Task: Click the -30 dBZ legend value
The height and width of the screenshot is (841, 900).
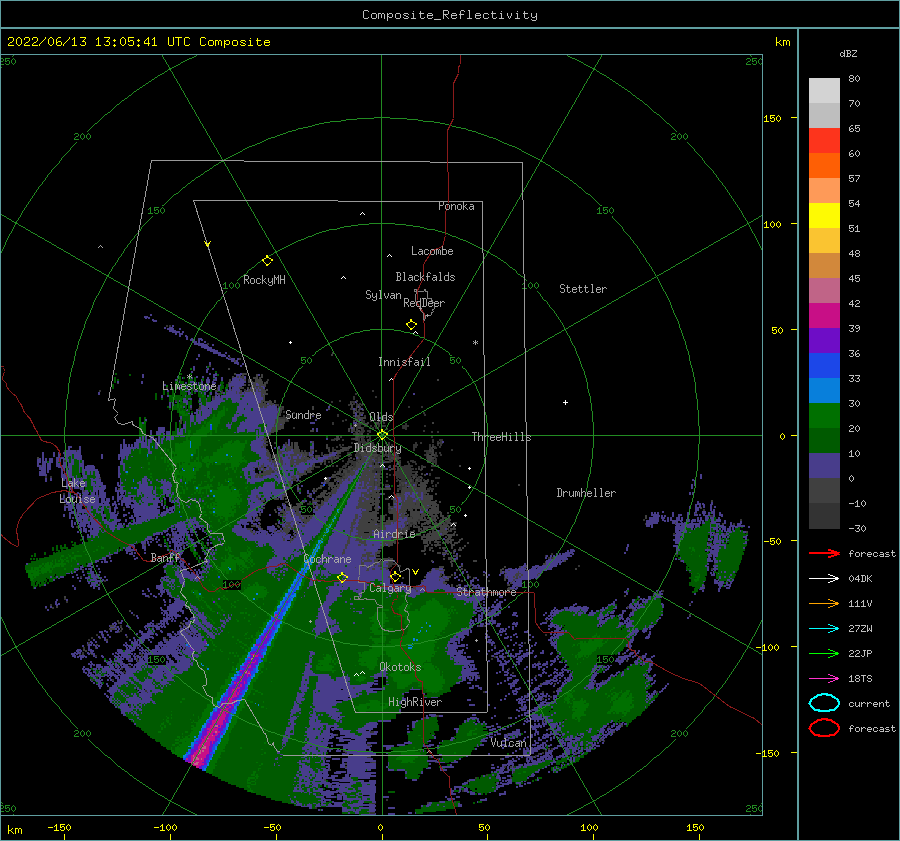Action: [857, 528]
